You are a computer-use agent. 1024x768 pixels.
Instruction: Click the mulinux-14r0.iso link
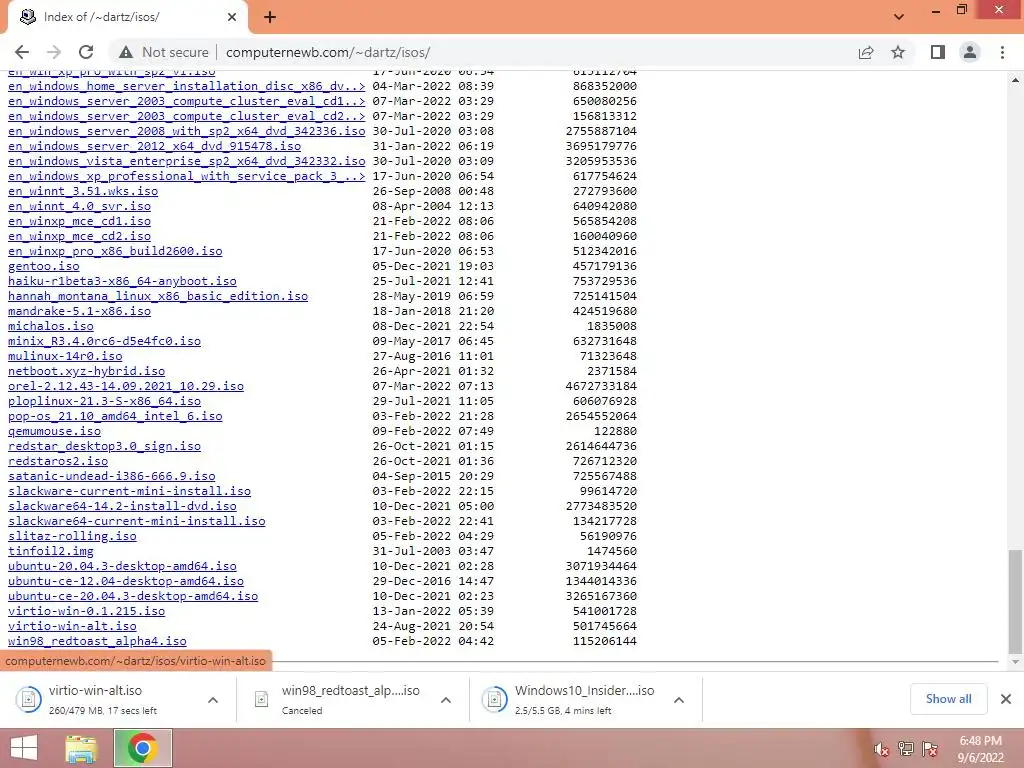65,356
